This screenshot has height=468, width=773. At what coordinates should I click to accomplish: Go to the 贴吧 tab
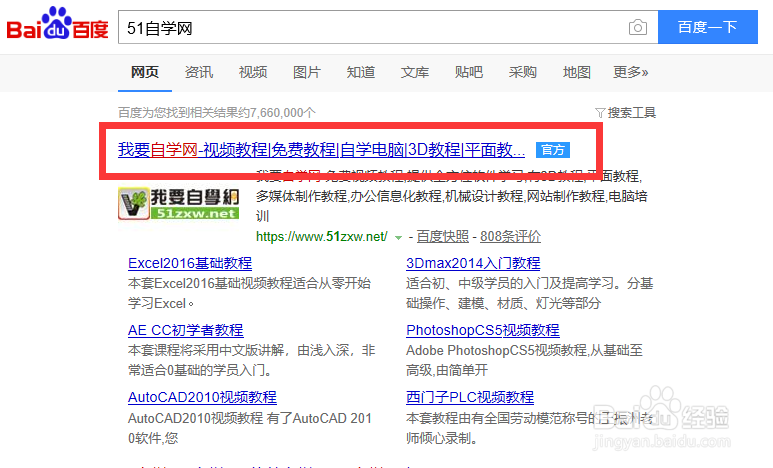click(x=469, y=72)
